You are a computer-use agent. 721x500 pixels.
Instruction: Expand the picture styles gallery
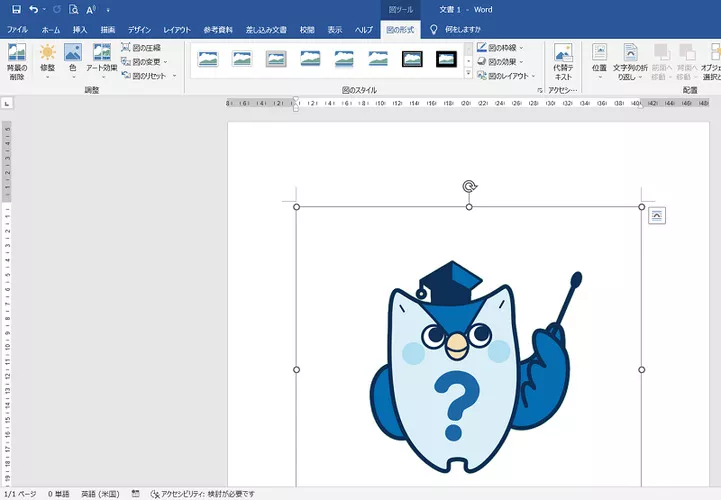[467, 74]
